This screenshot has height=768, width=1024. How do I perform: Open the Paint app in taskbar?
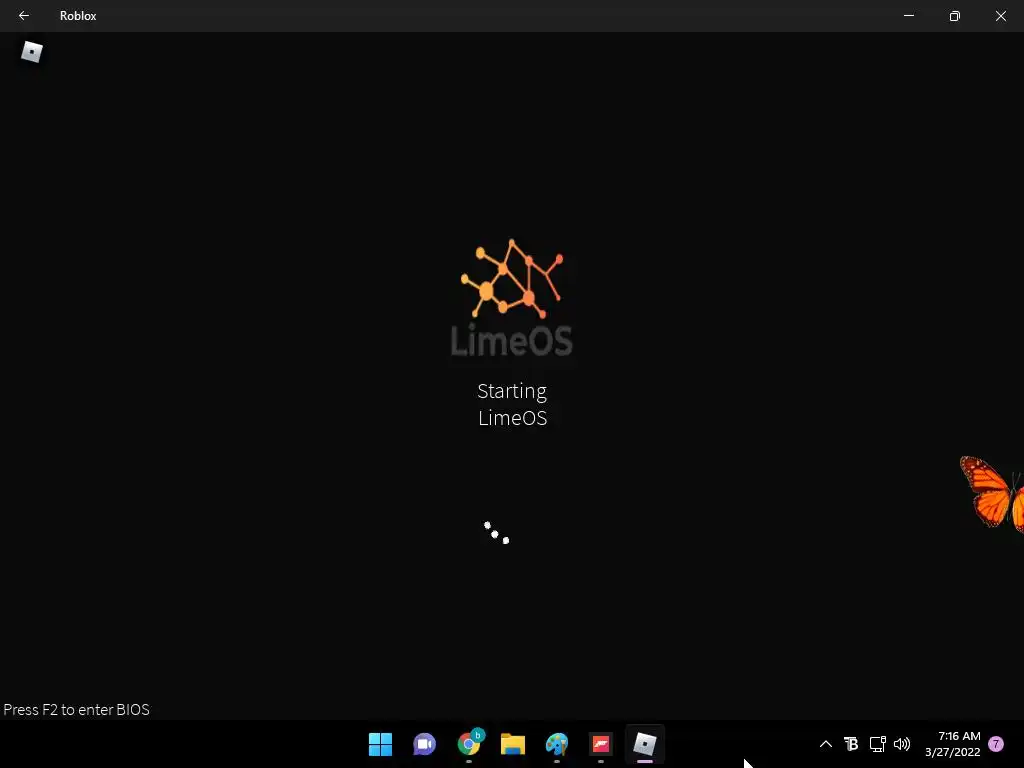click(x=557, y=744)
